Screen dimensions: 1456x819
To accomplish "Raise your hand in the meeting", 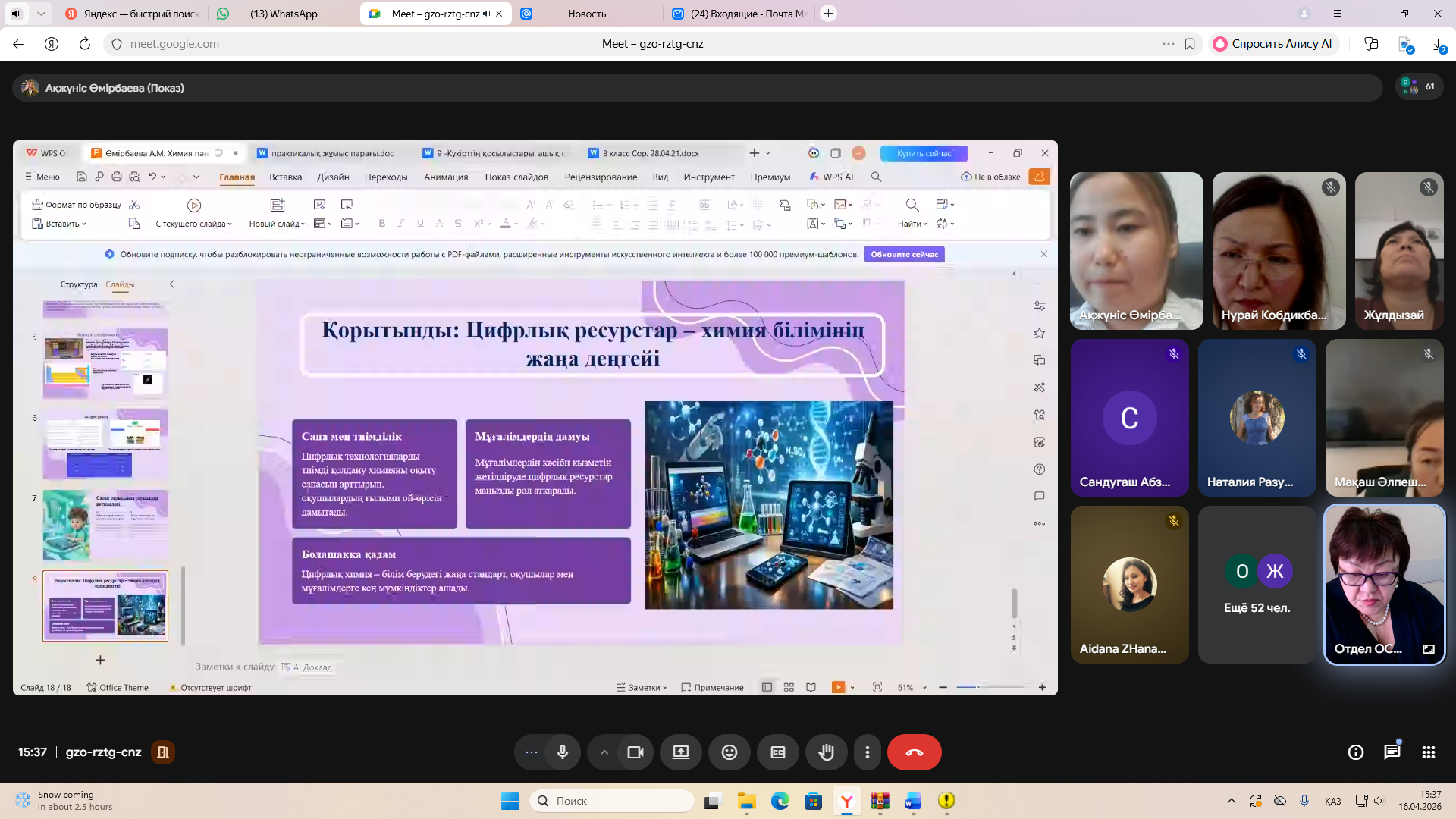I will pos(826,752).
